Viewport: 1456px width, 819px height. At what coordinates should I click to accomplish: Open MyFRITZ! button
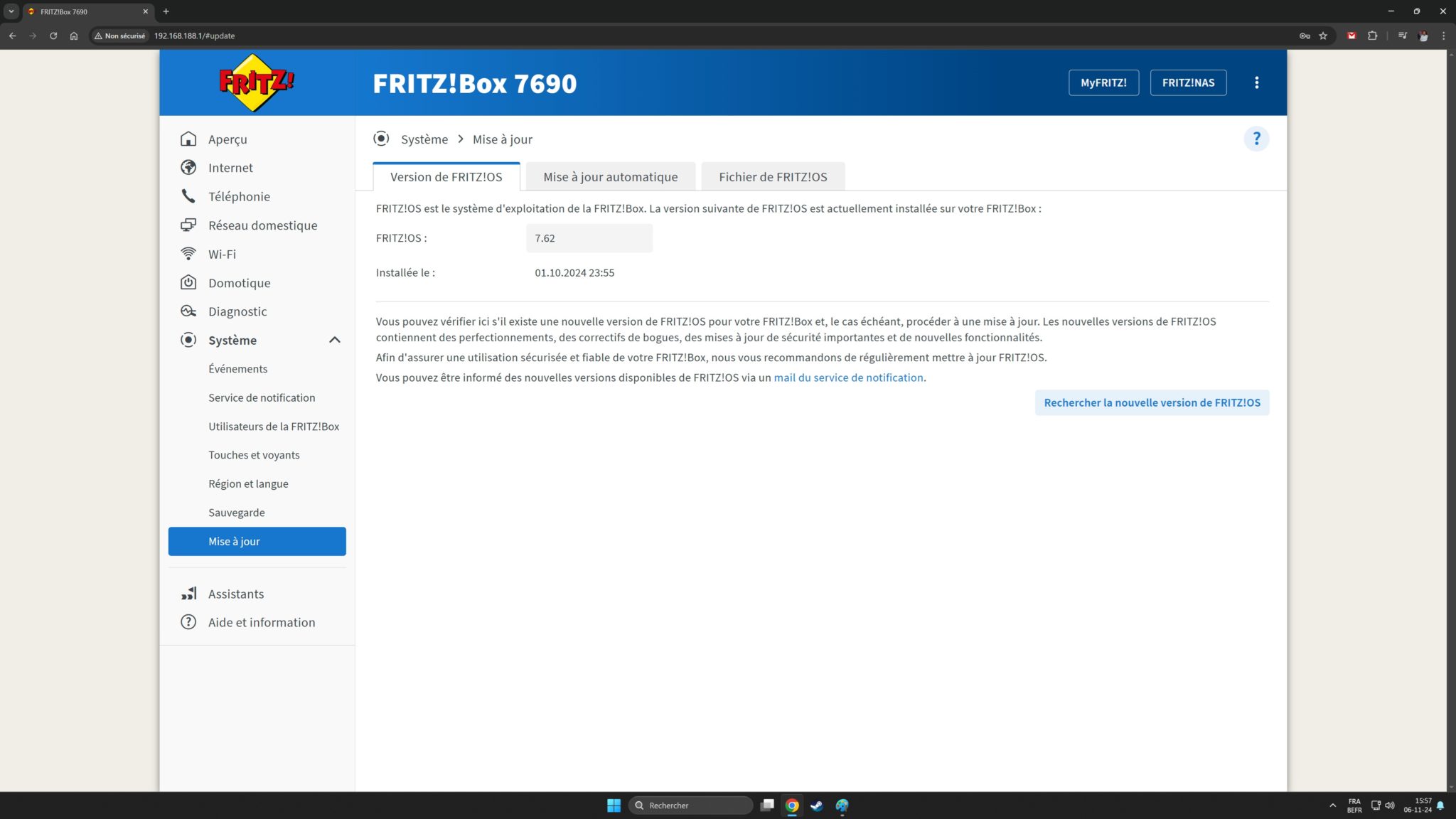point(1103,82)
